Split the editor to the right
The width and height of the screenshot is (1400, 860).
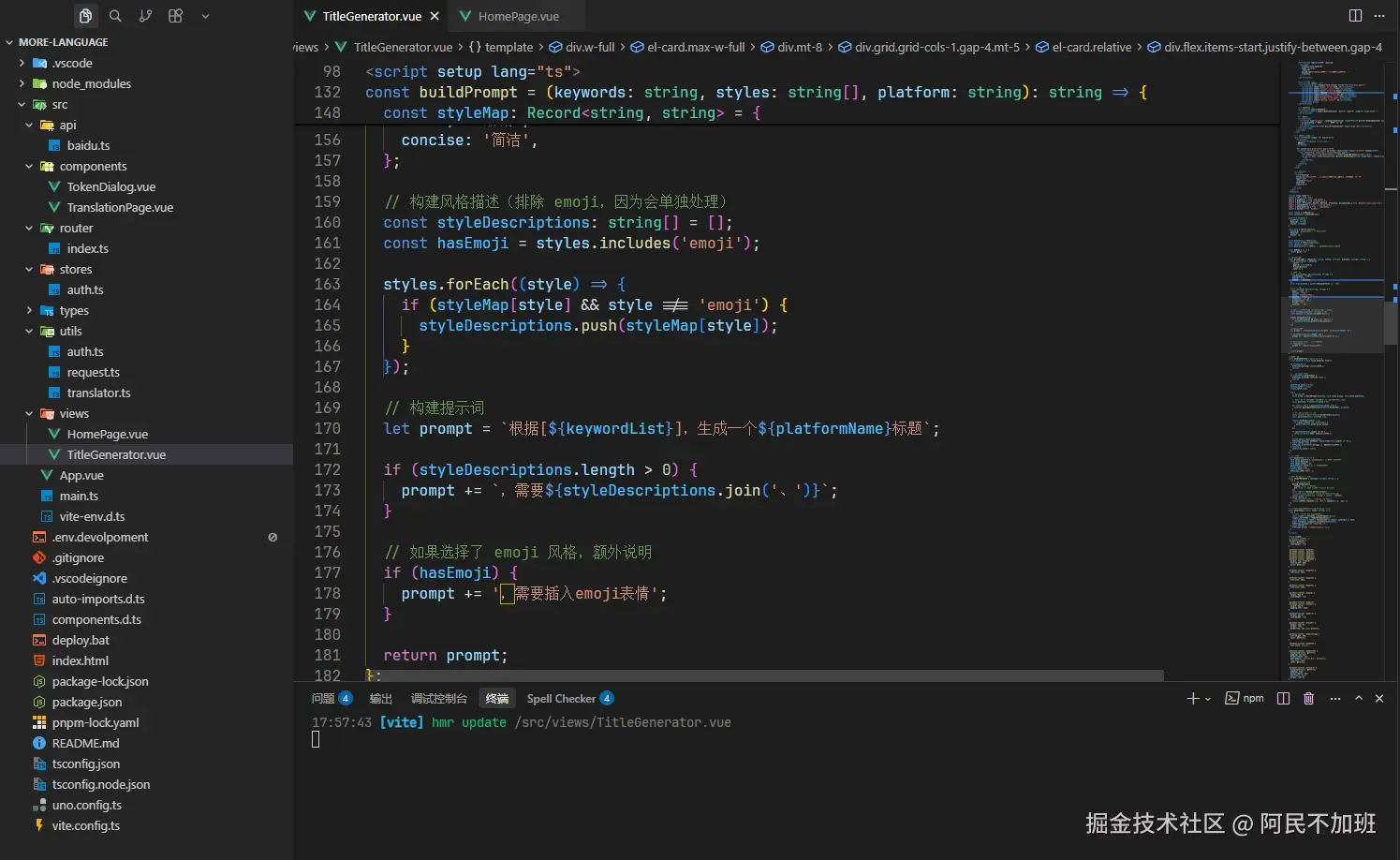point(1355,16)
